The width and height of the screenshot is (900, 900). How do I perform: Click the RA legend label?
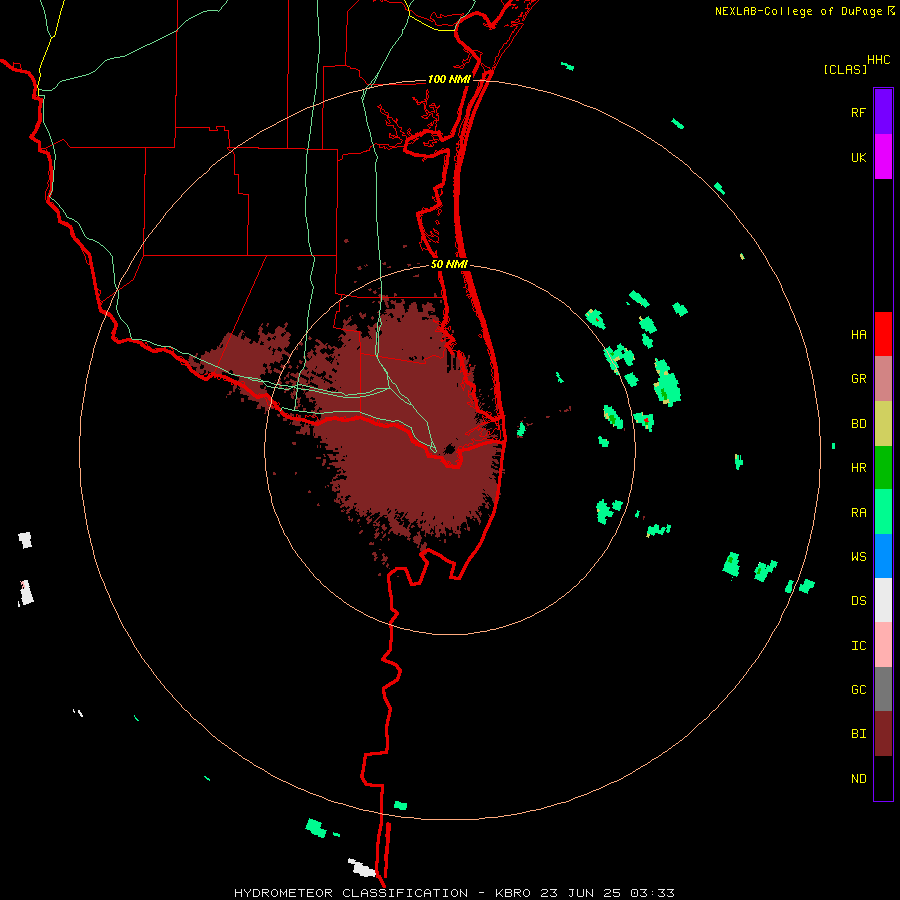tap(858, 513)
